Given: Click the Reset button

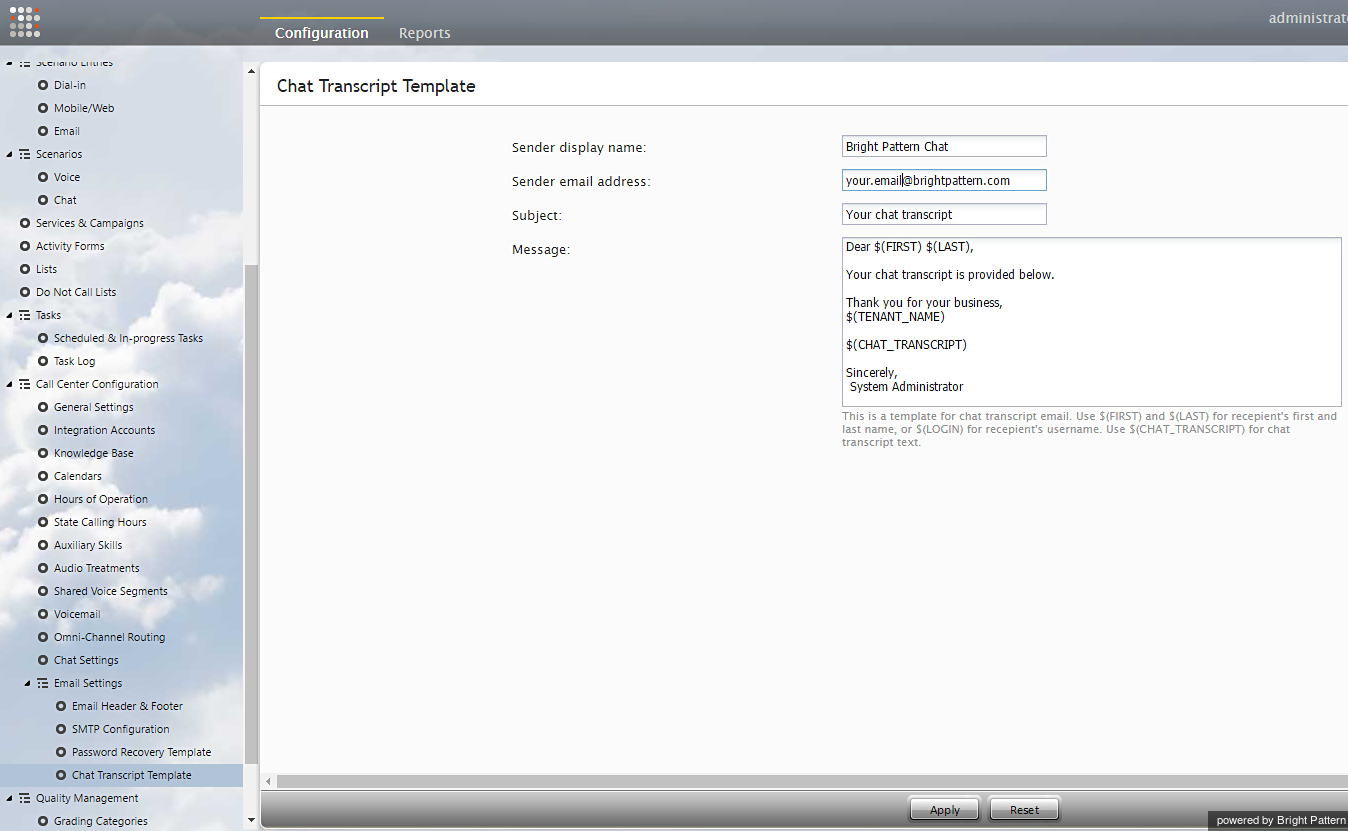Looking at the screenshot, I should click(1024, 809).
